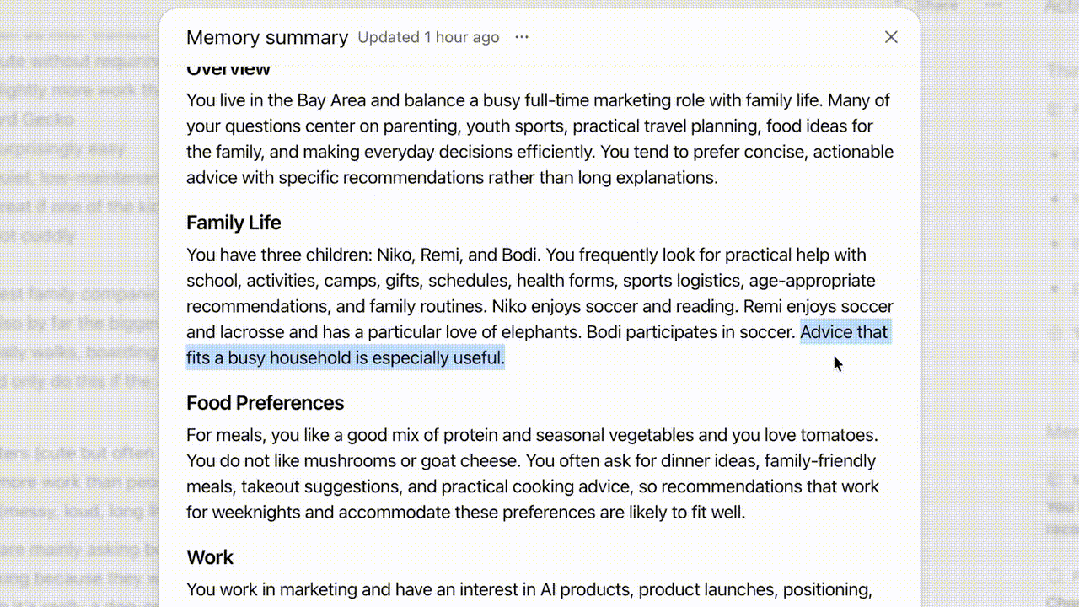Click the youth sports phrase in Overview

(514, 126)
